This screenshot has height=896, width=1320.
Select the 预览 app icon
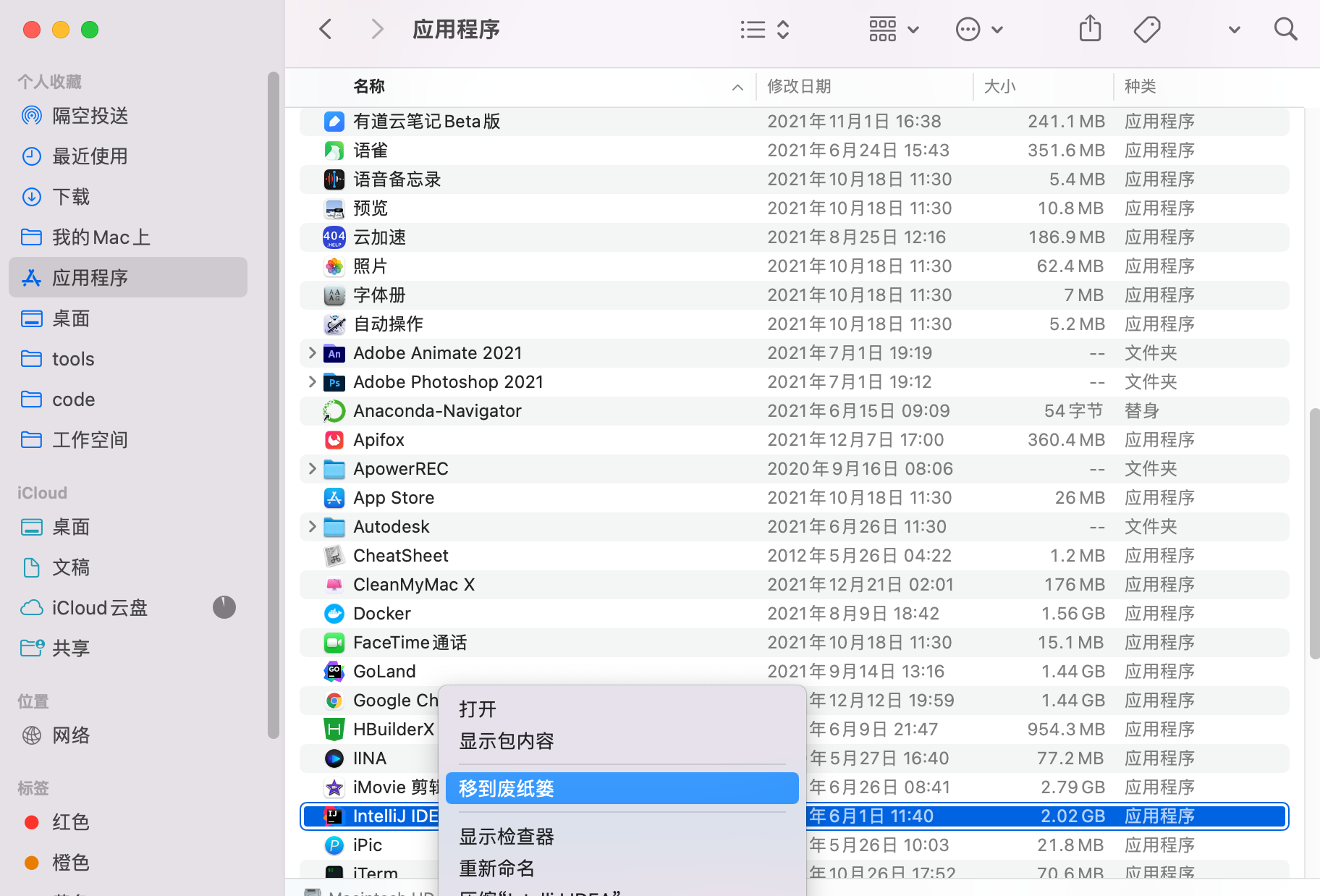(x=334, y=208)
